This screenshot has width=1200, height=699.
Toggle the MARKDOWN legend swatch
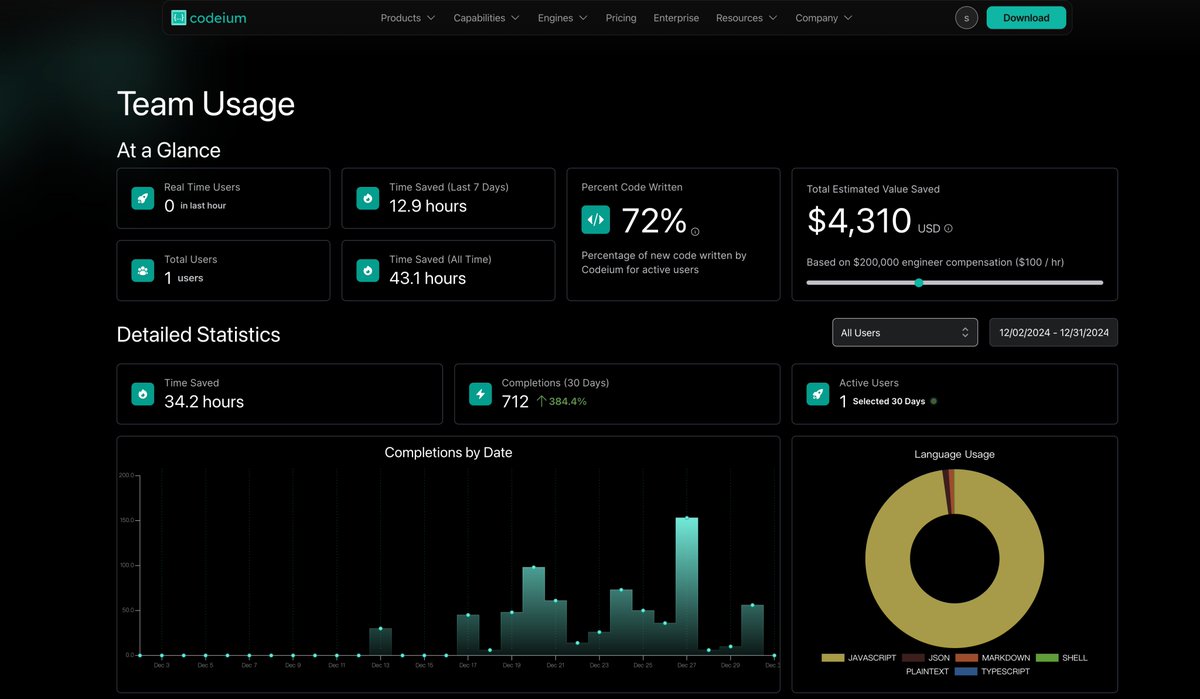(x=966, y=658)
